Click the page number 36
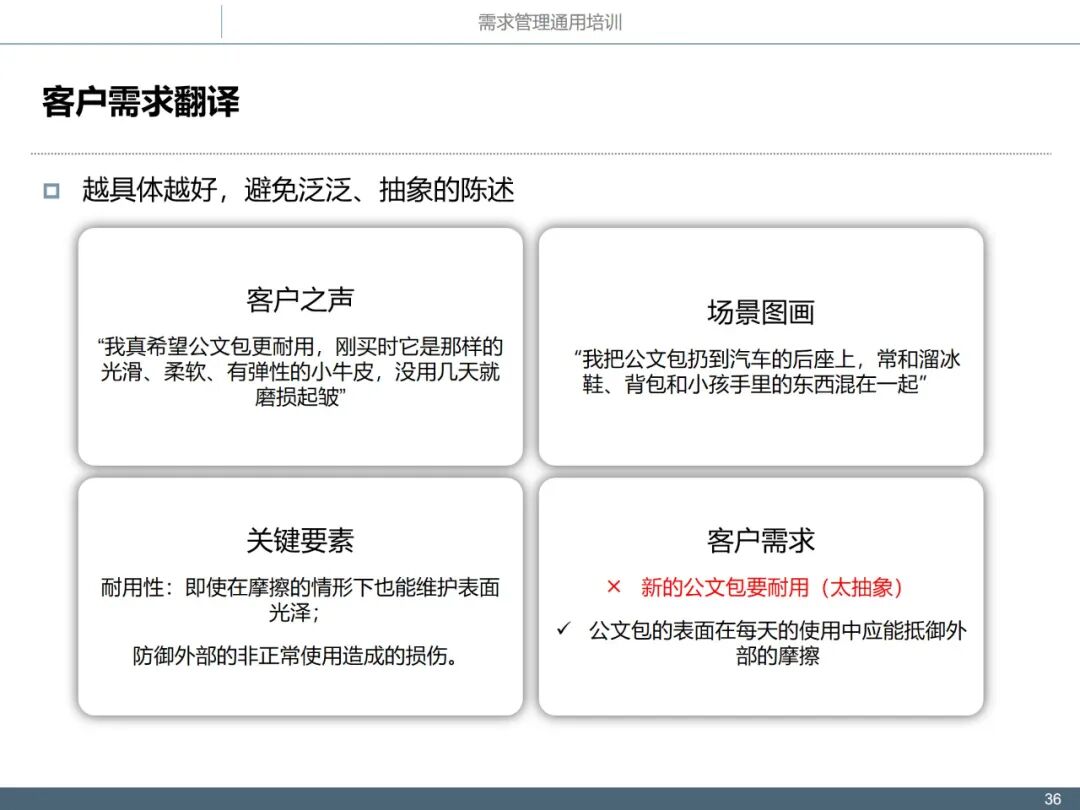The width and height of the screenshot is (1080, 810). 1053,797
